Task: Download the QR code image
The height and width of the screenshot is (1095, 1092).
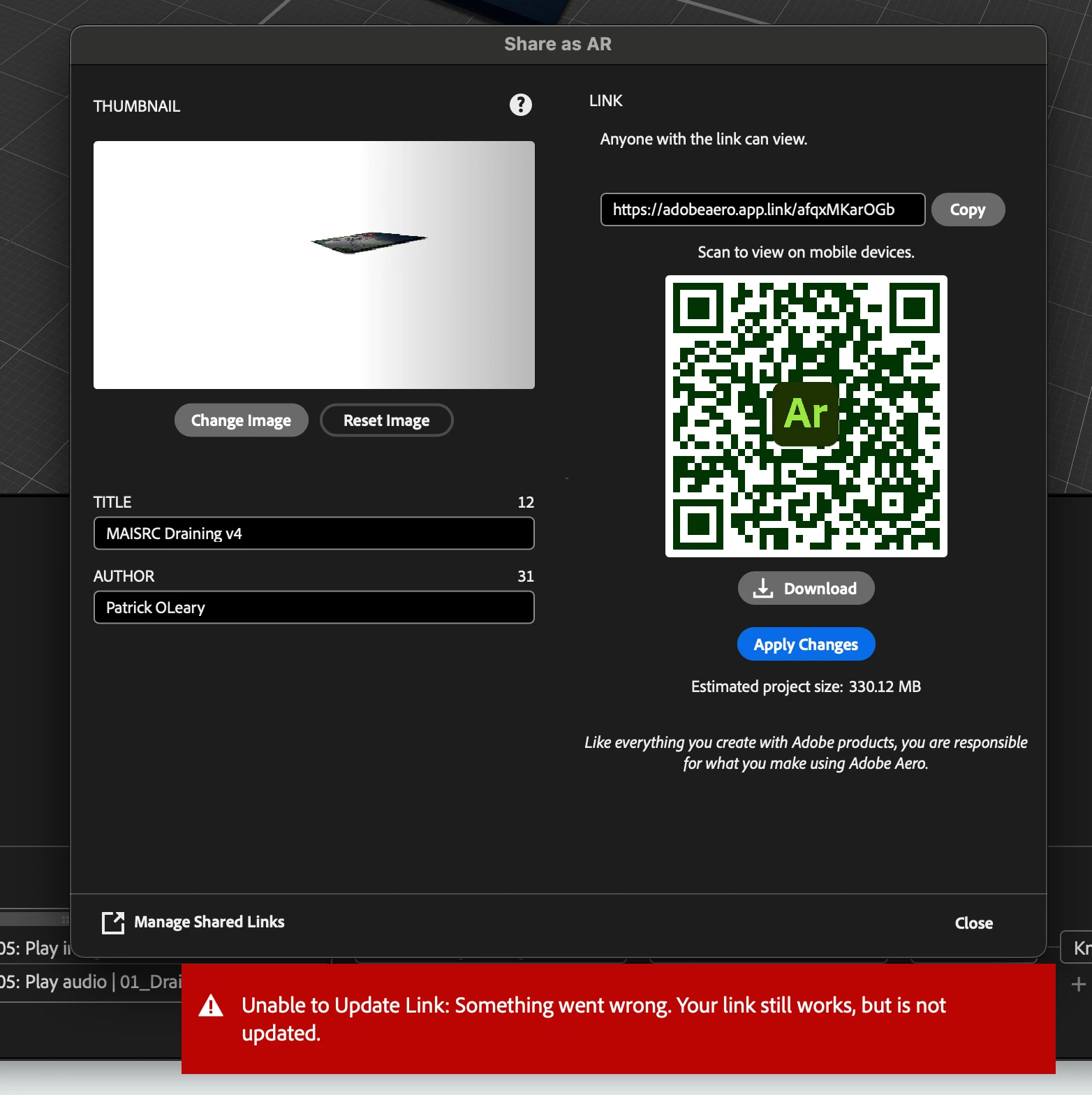Action: (x=806, y=588)
